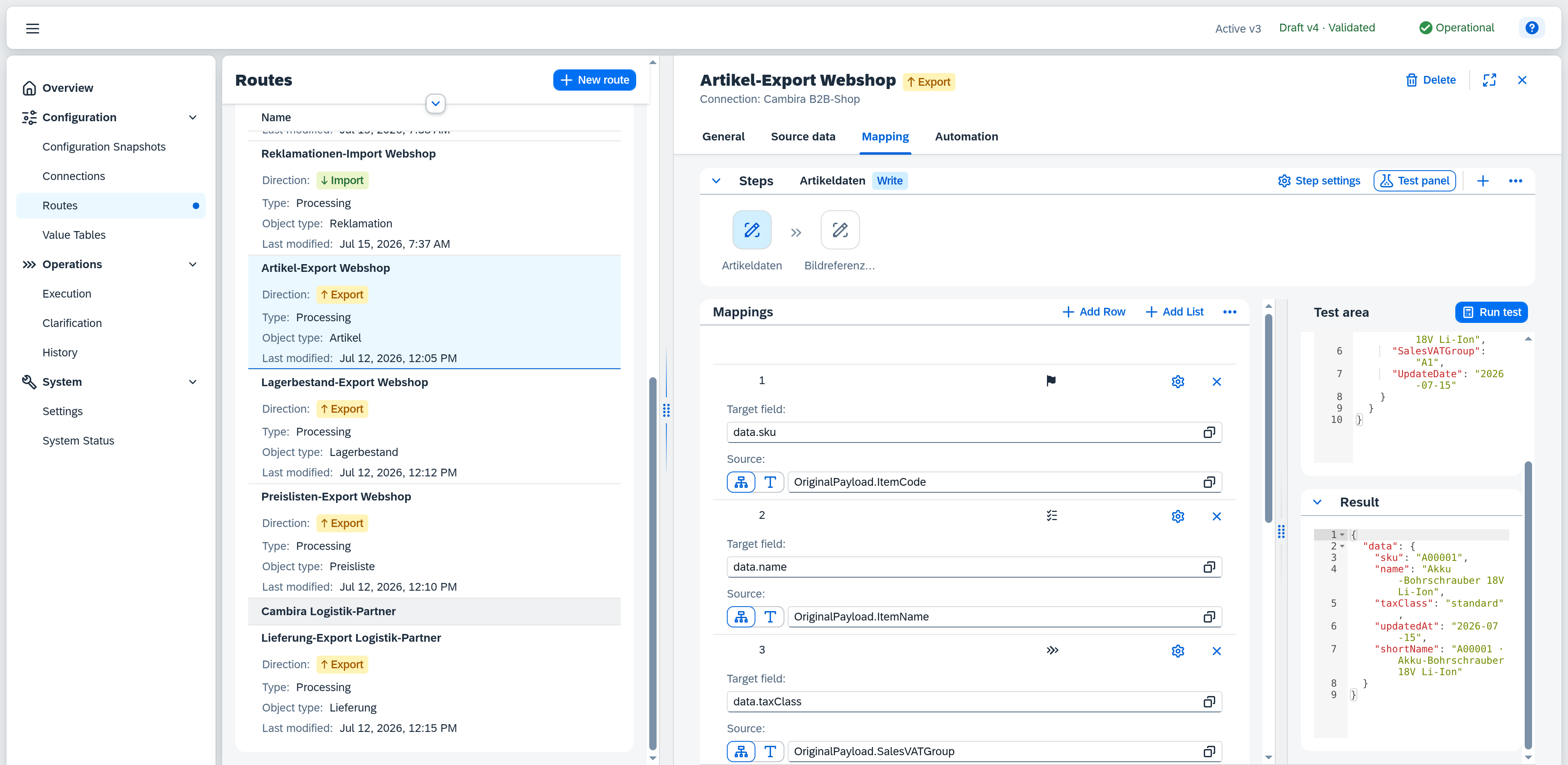The width and height of the screenshot is (1568, 765).
Task: Collapse the System menu section
Action: pyautogui.click(x=192, y=382)
